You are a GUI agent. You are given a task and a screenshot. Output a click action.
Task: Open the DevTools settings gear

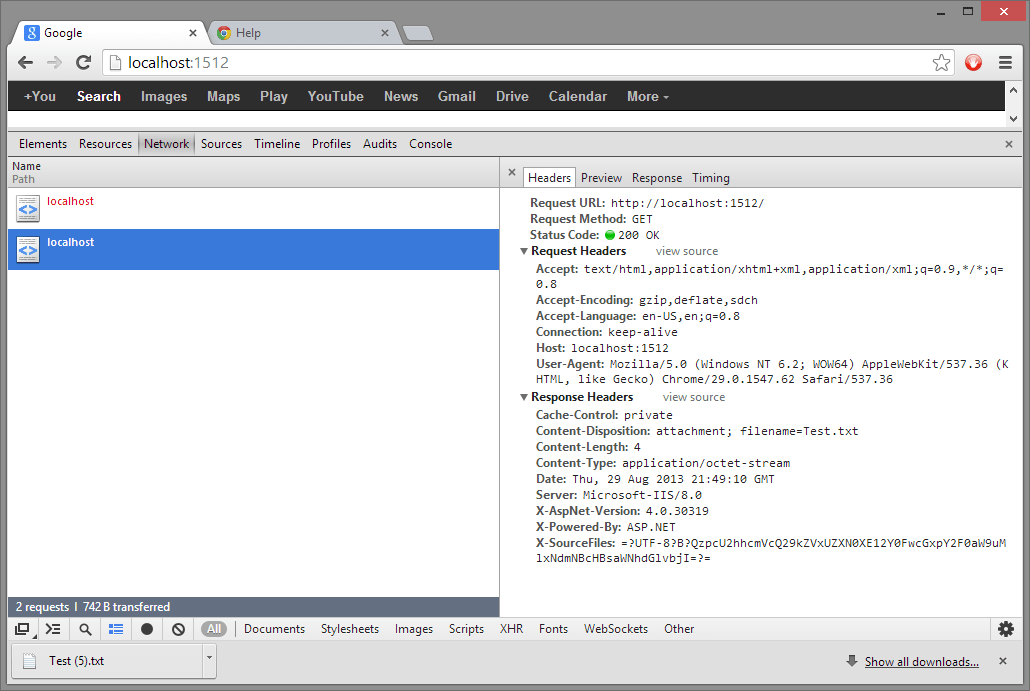pos(1006,629)
